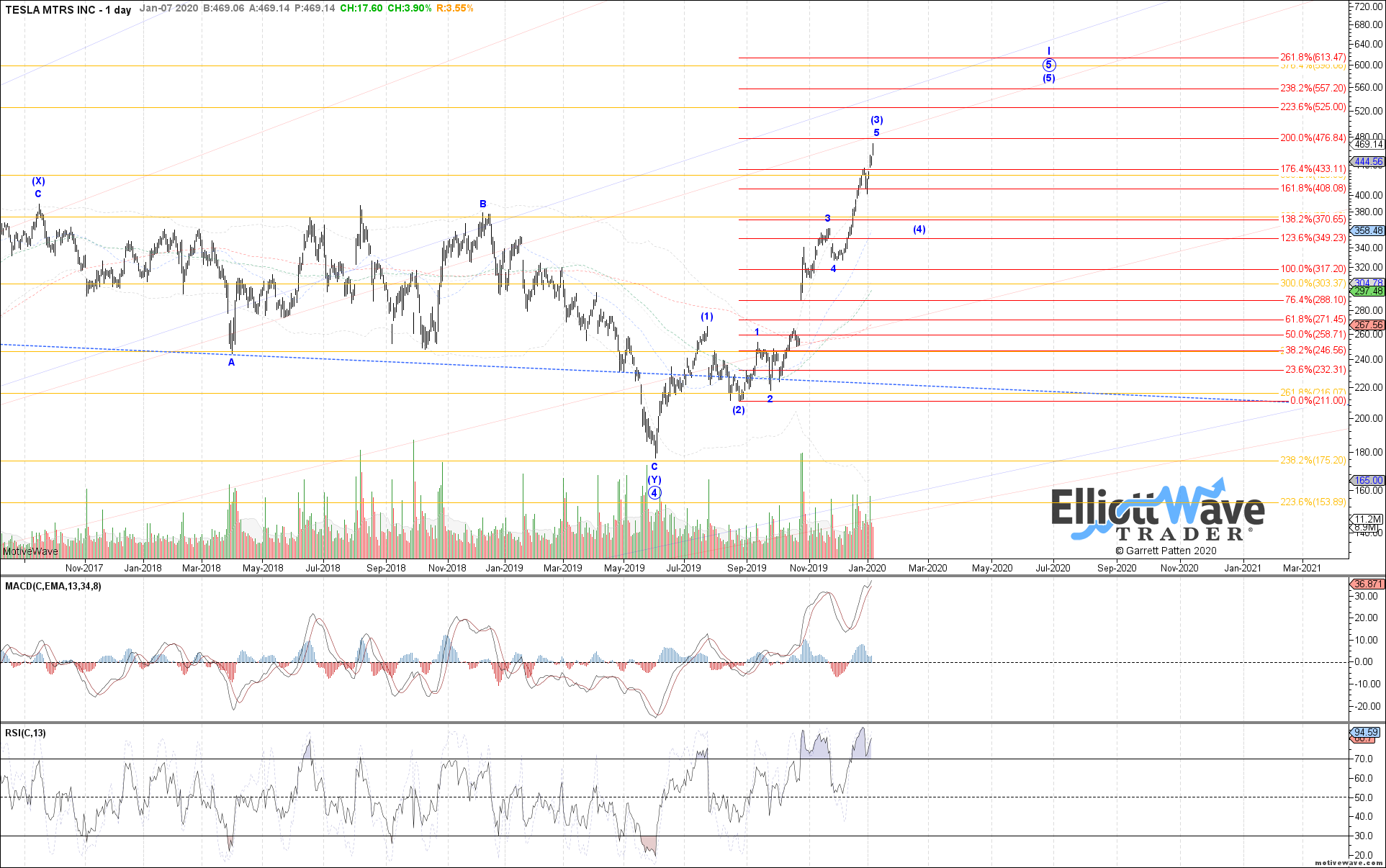The height and width of the screenshot is (868, 1386).
Task: Click the RSI(C,13) indicator title
Action: tap(25, 733)
